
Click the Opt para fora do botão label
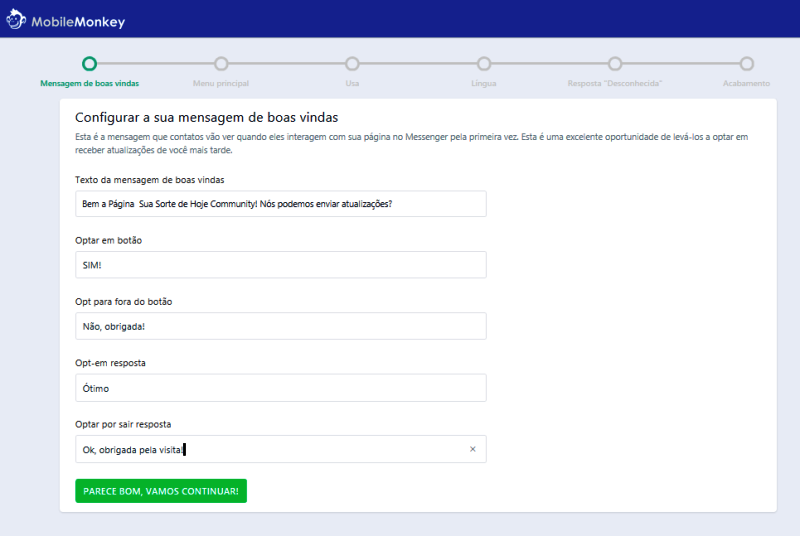click(x=123, y=302)
